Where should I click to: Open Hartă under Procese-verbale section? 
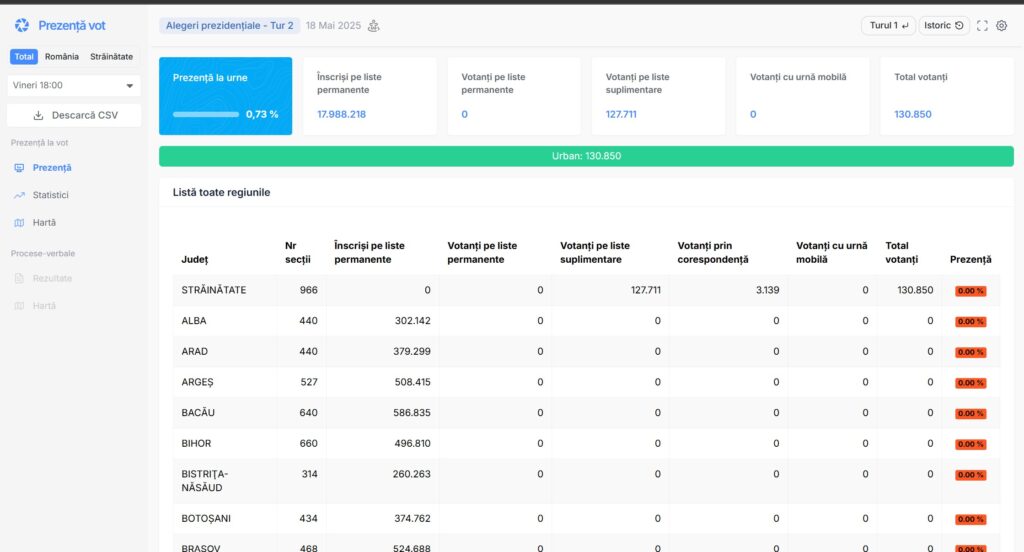[44, 305]
